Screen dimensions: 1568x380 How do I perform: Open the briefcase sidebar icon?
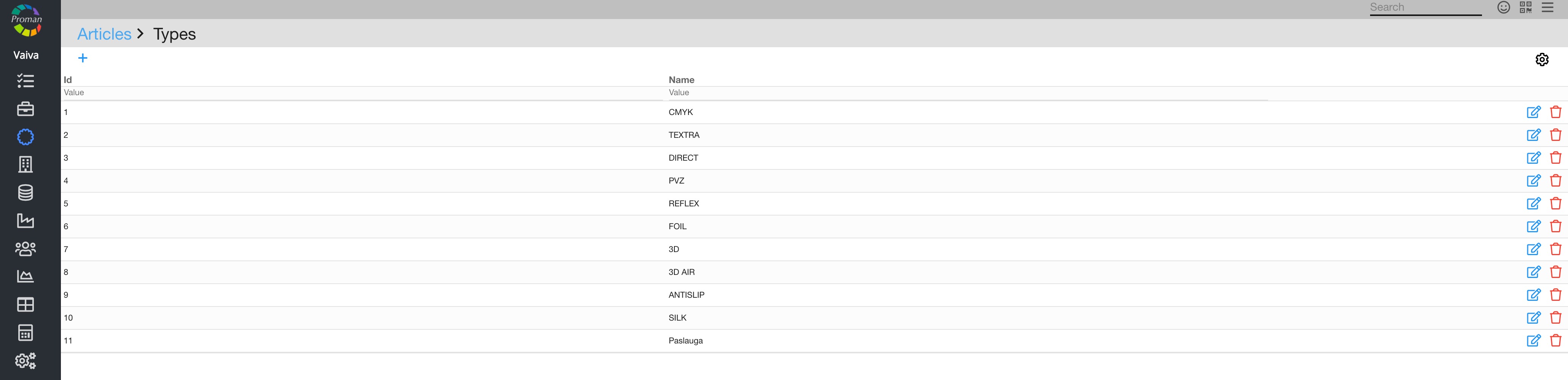click(x=25, y=109)
